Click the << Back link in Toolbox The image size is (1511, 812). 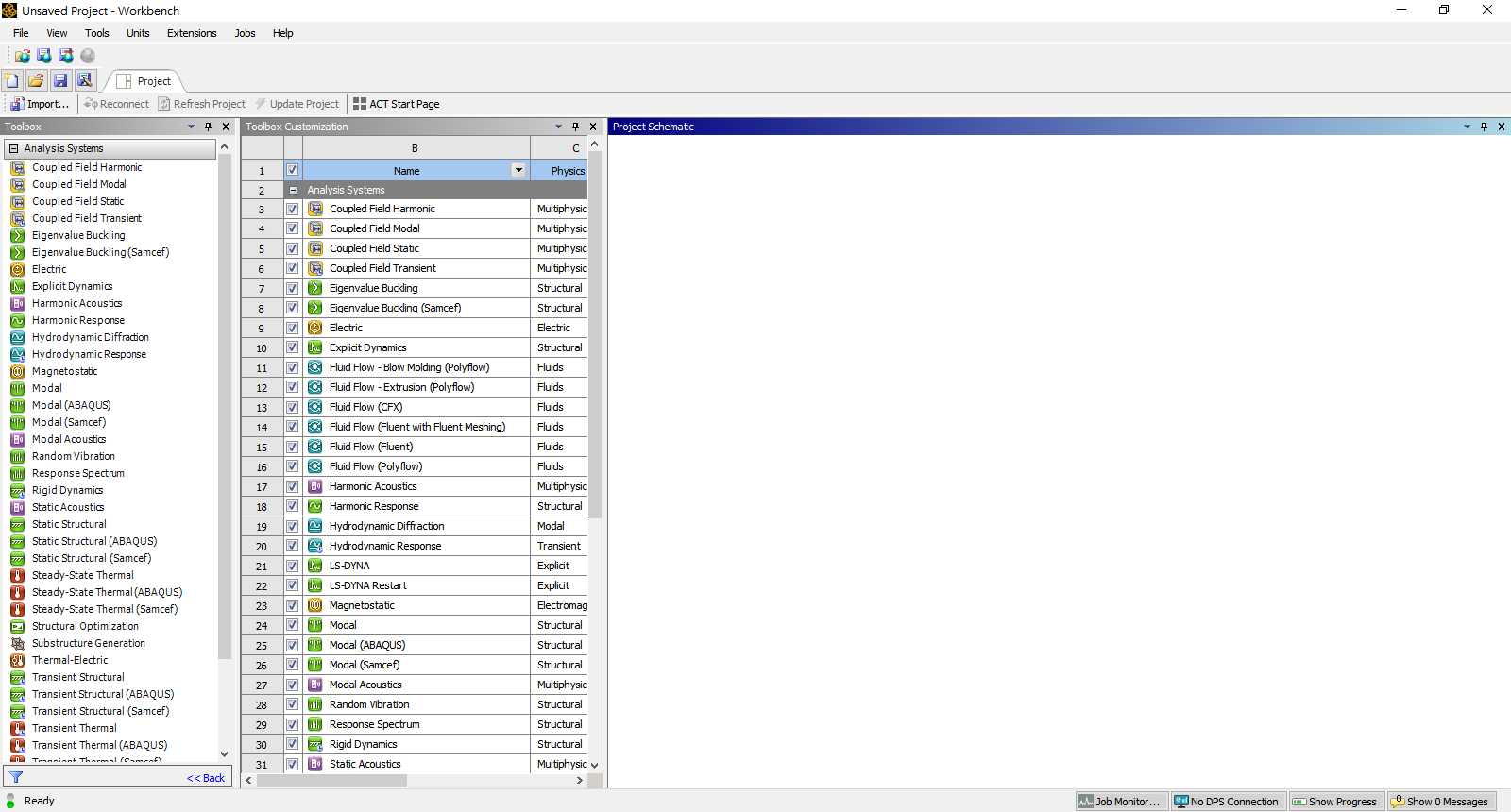[206, 778]
